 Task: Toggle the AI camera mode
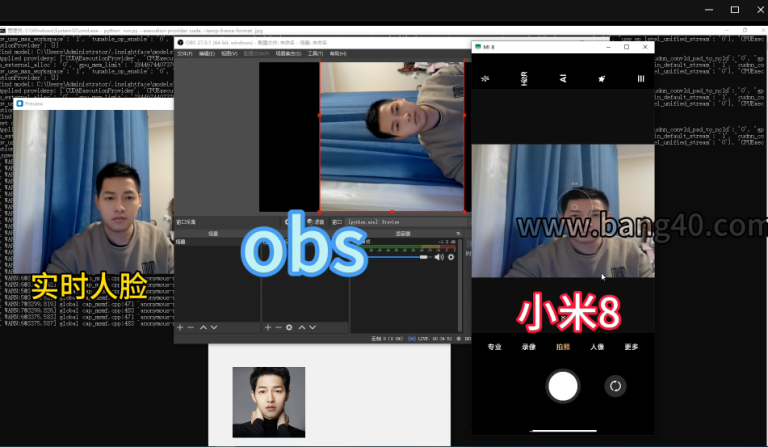coord(563,78)
